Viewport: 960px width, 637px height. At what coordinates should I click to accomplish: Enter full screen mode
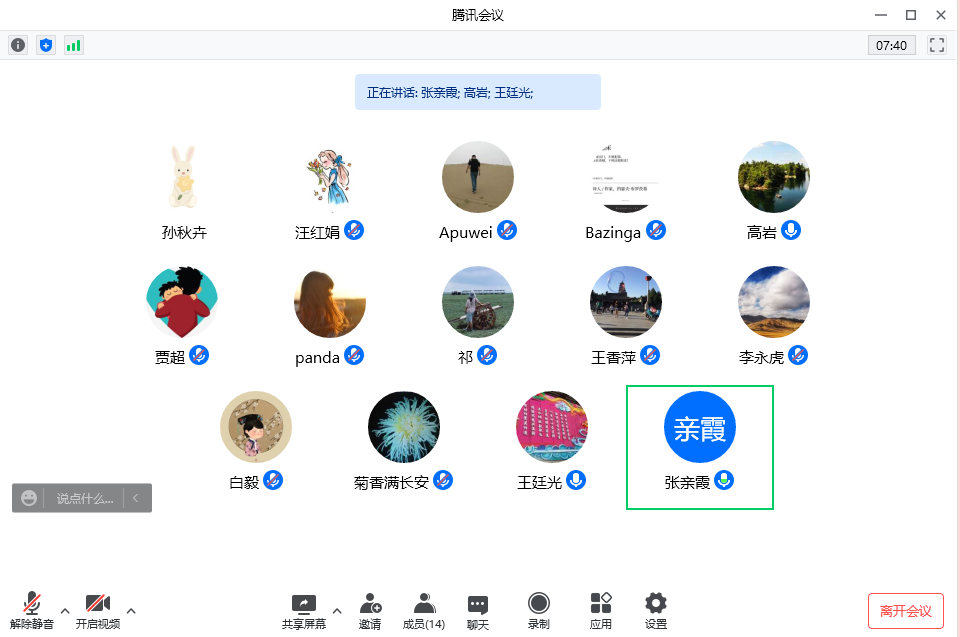coord(937,45)
